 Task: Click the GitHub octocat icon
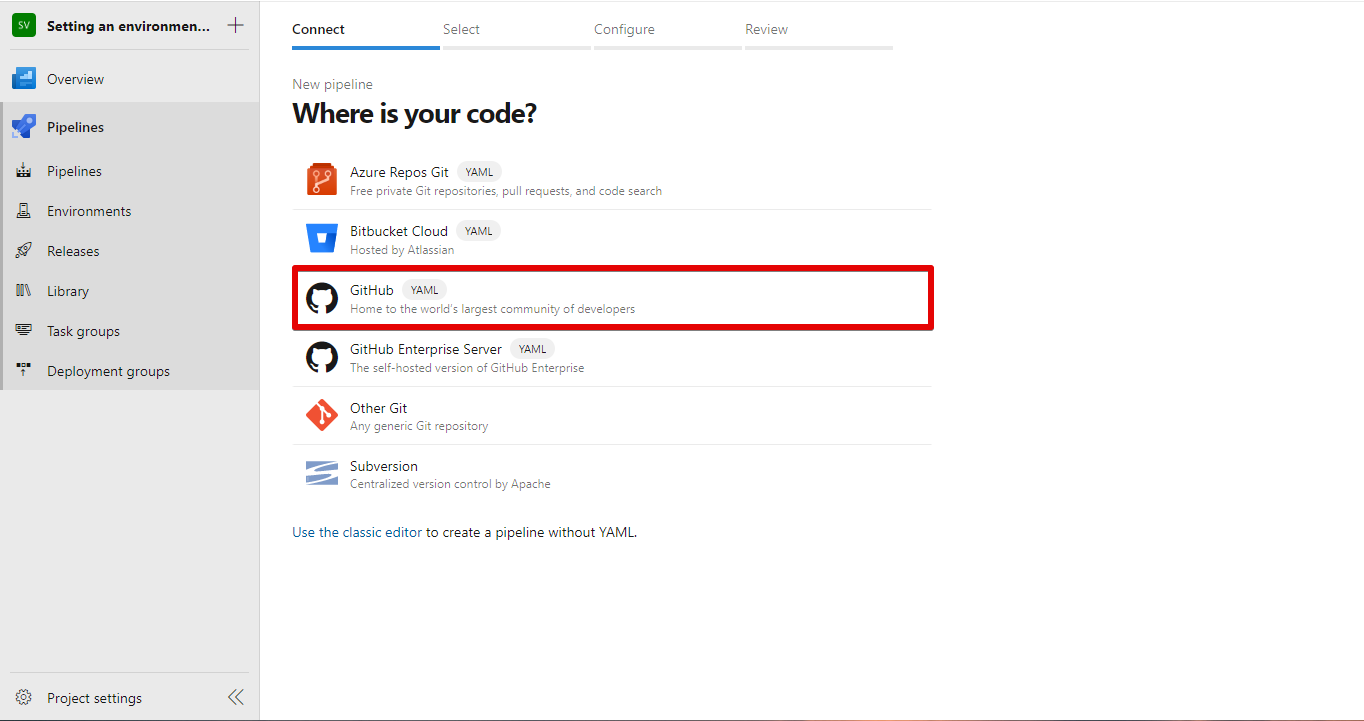click(322, 298)
